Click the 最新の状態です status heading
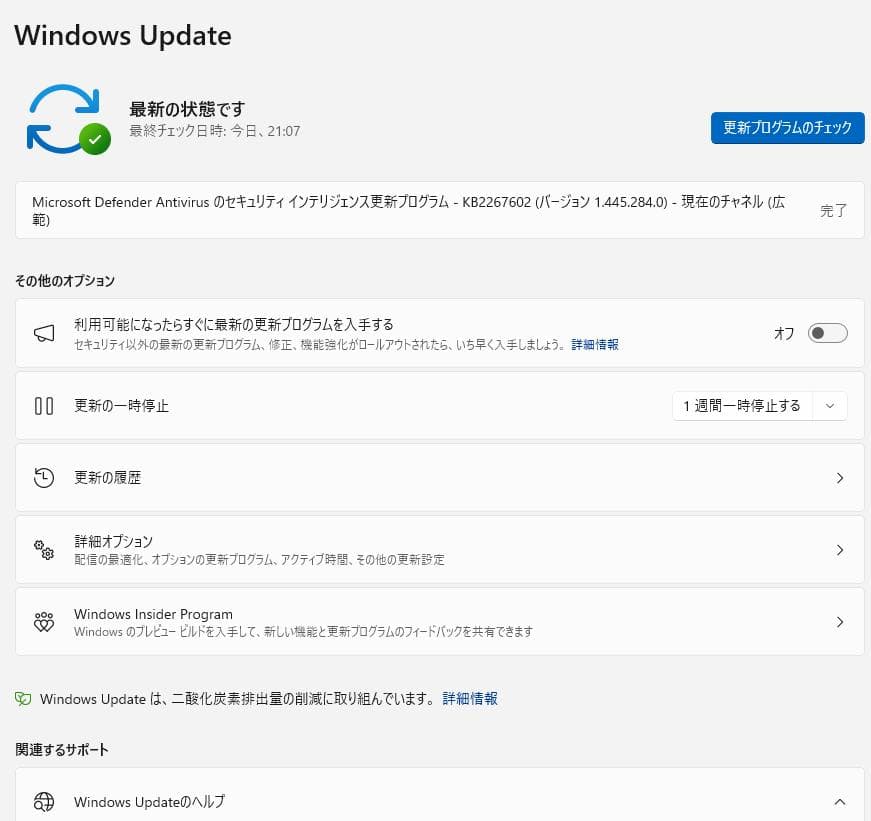 [x=187, y=109]
